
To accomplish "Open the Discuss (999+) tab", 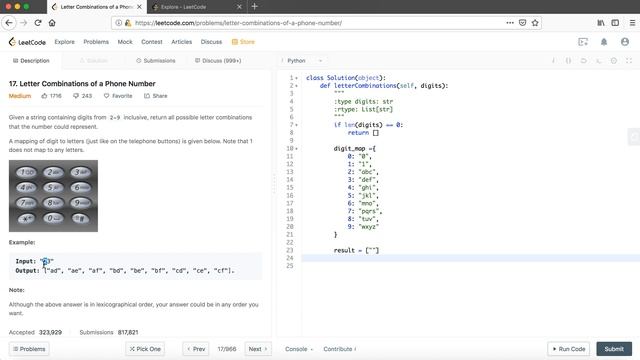I will 218,60.
